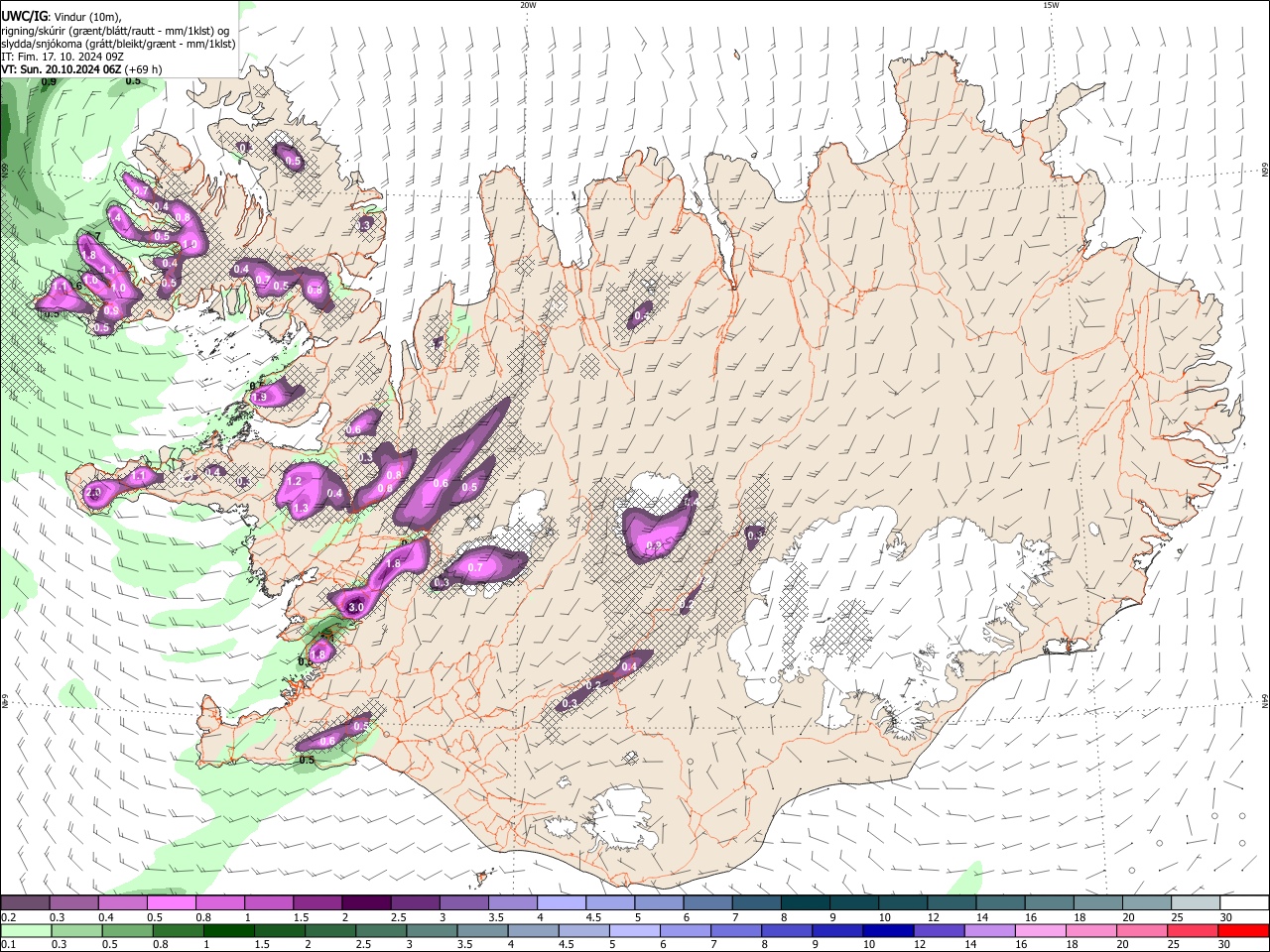Select the 64N latitude label on right edge
This screenshot has height=952, width=1270.
point(1265,701)
